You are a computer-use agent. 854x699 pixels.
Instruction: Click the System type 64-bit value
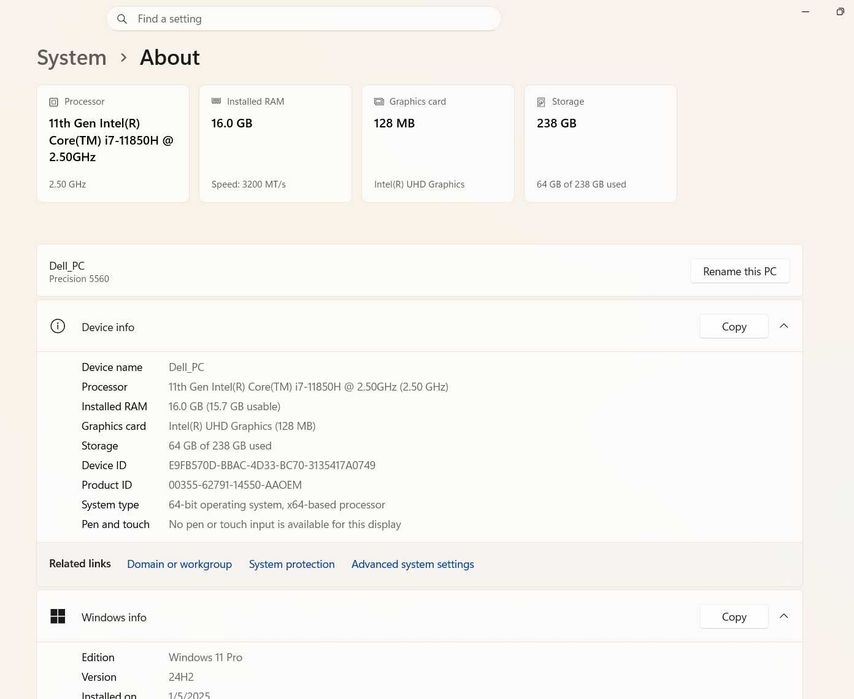(x=277, y=505)
